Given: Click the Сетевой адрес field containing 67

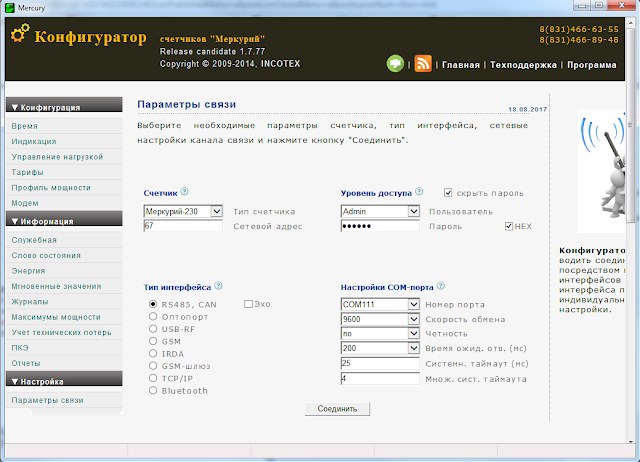Looking at the screenshot, I should pyautogui.click(x=183, y=226).
